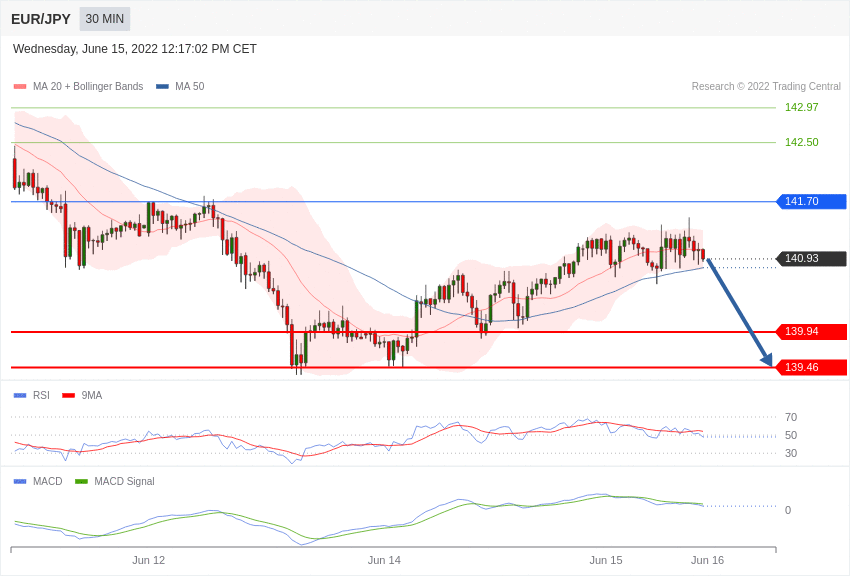Click the RSI 30 level label
This screenshot has width=850, height=576.
coord(791,453)
